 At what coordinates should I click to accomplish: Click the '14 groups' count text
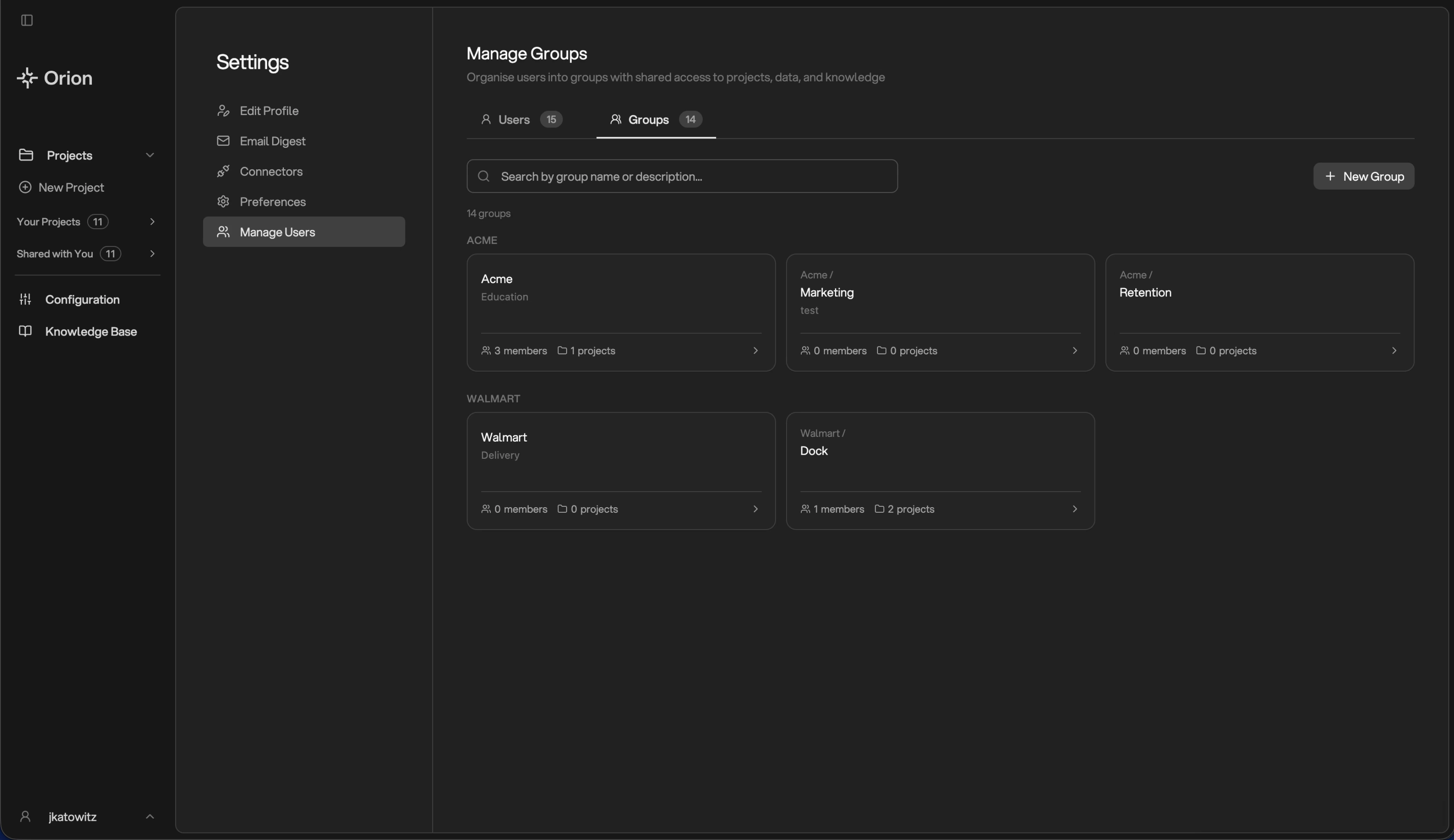pyautogui.click(x=488, y=213)
